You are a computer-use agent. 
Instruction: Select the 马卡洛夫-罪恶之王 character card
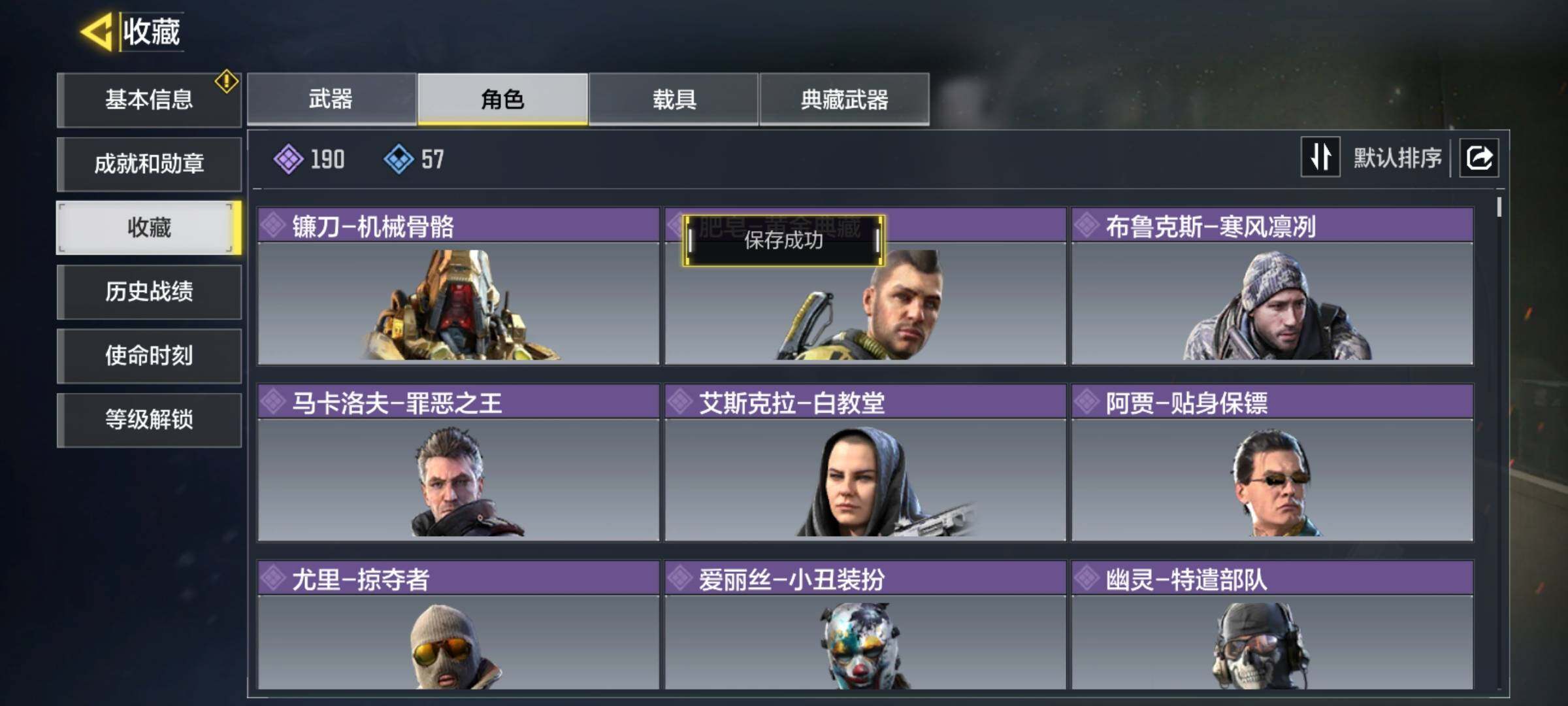[x=458, y=463]
